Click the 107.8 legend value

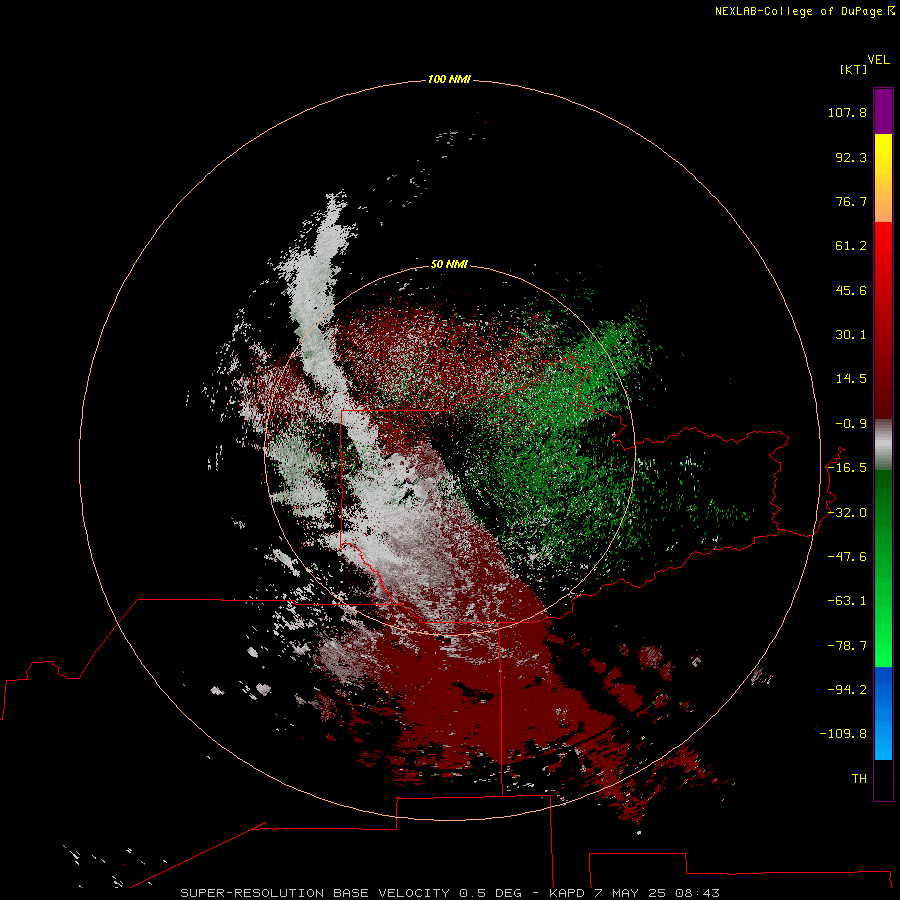847,112
